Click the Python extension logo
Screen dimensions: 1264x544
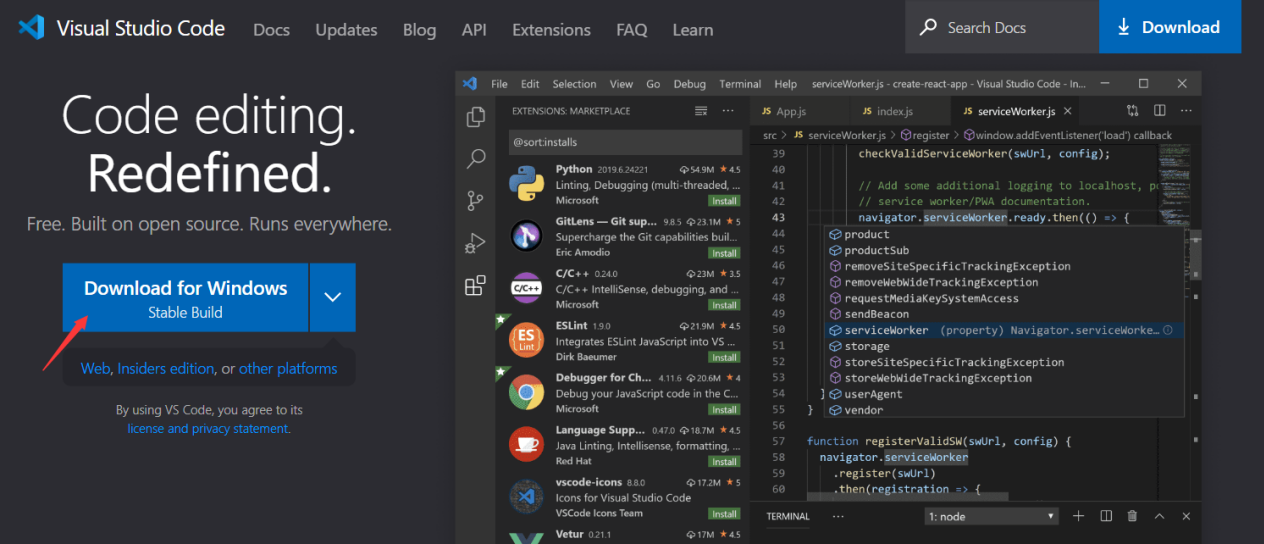coord(526,184)
